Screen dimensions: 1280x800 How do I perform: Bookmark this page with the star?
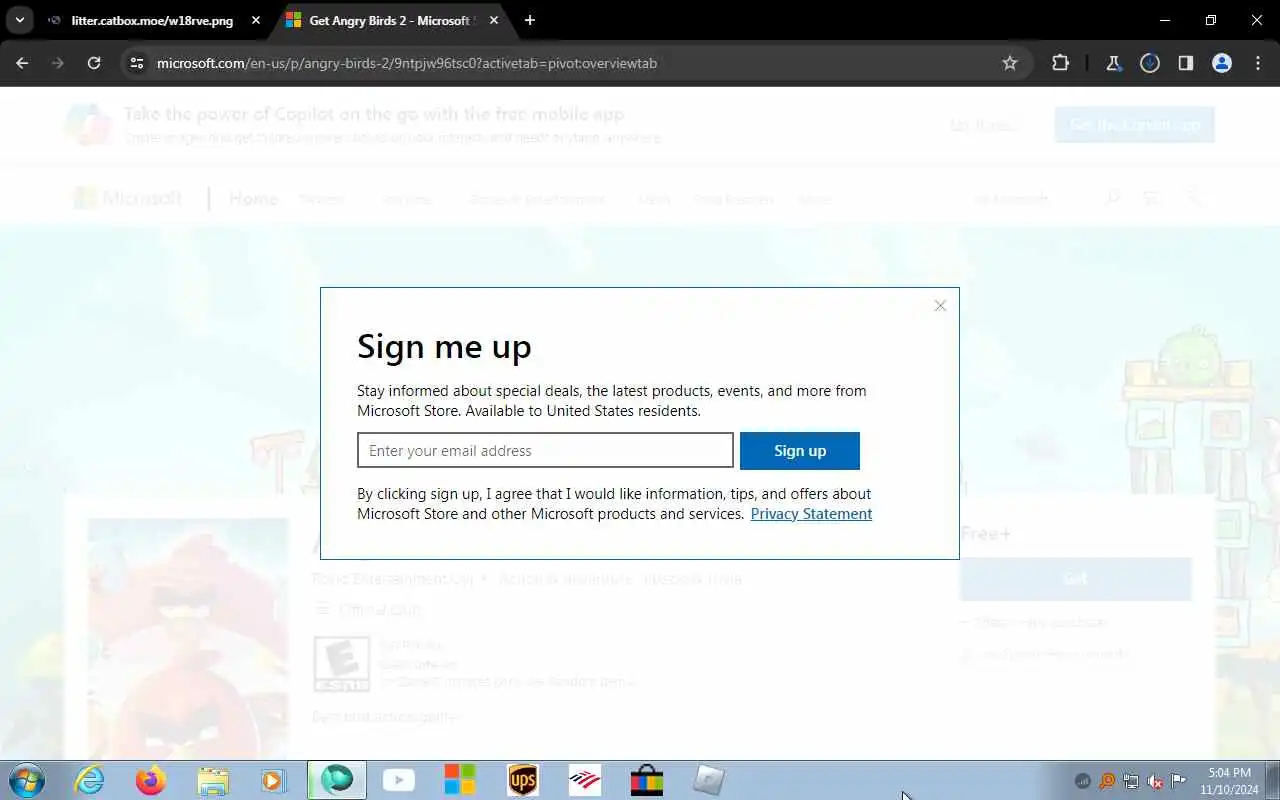[1010, 63]
